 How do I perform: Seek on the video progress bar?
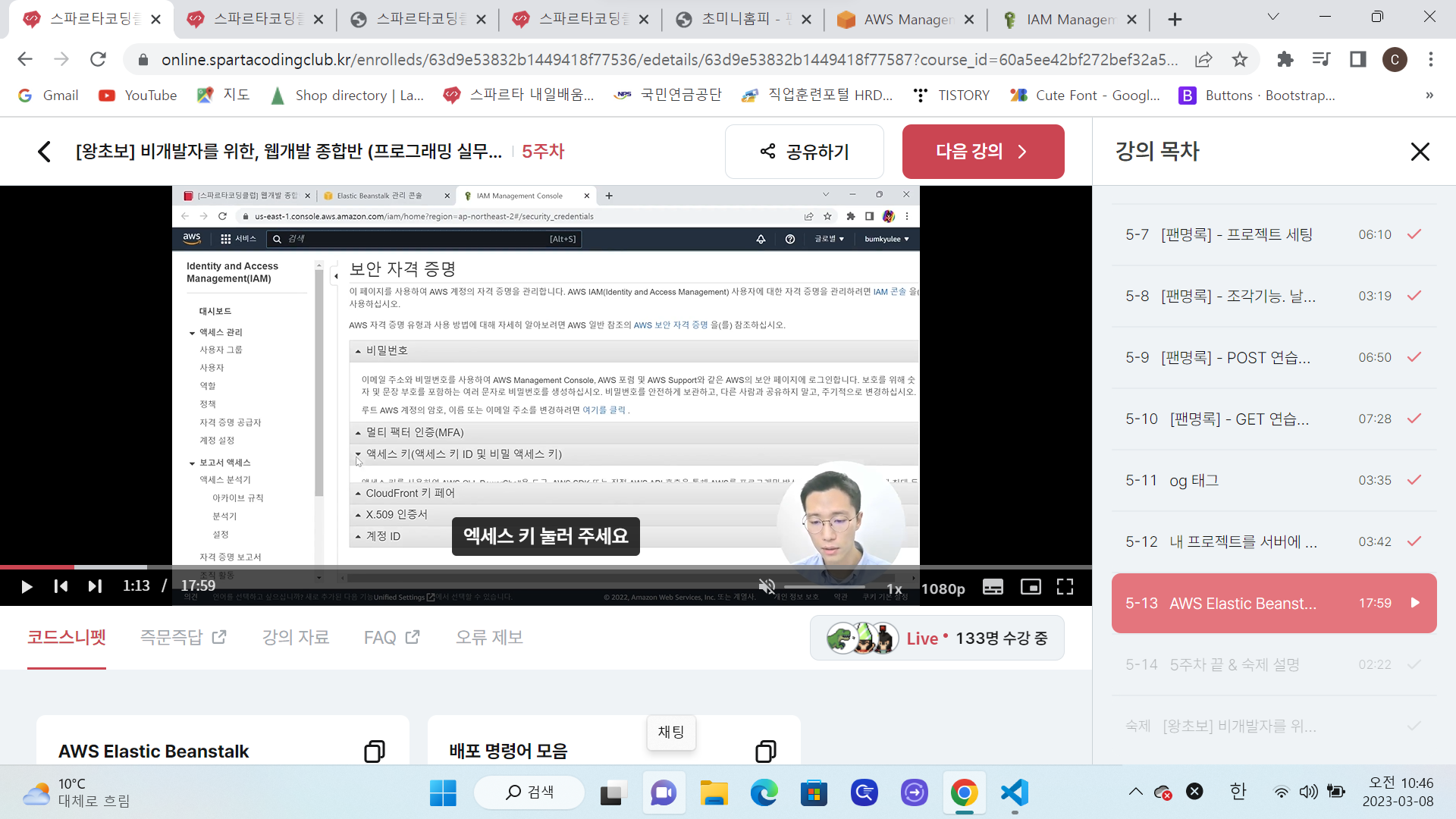[546, 567]
